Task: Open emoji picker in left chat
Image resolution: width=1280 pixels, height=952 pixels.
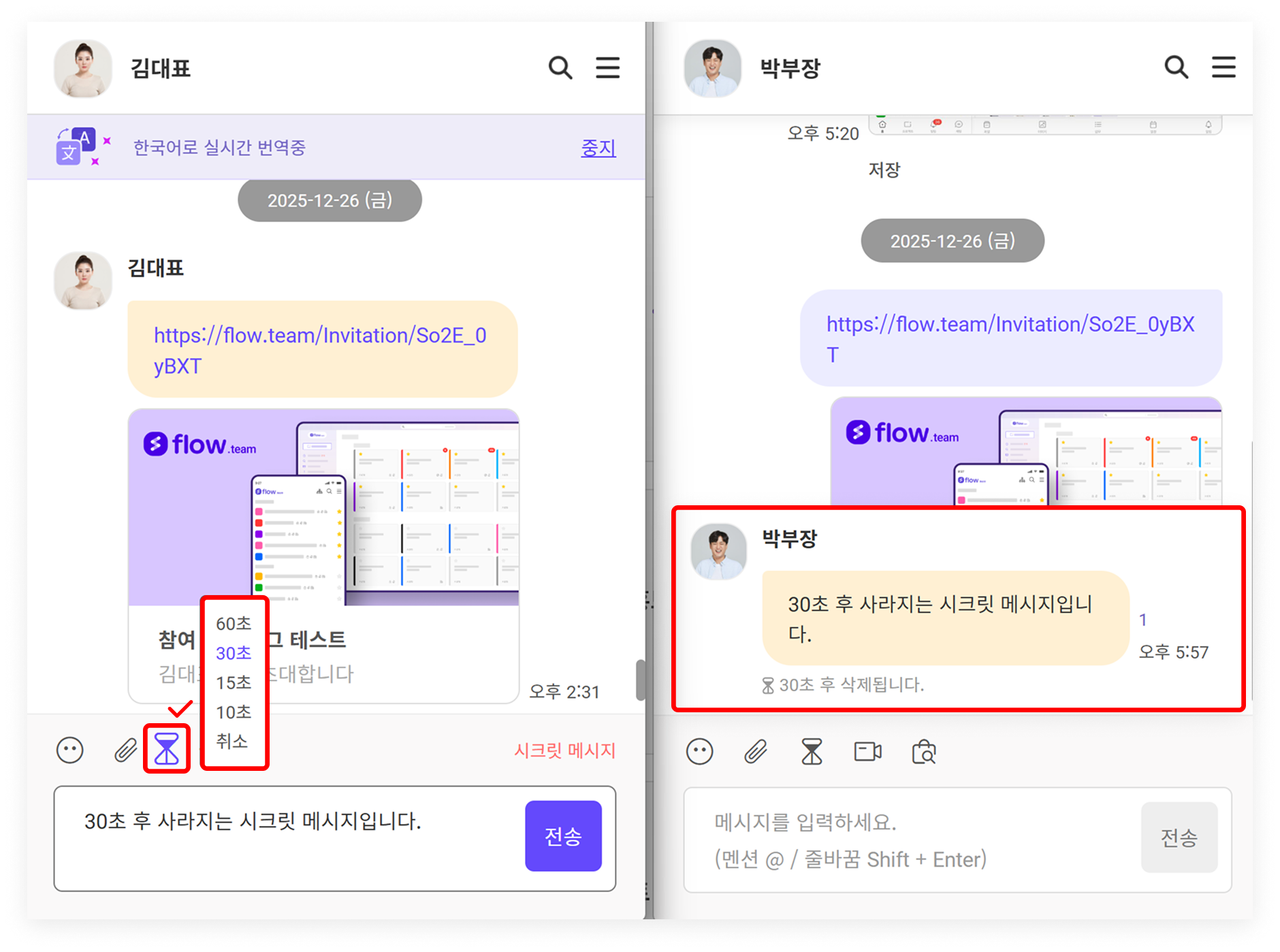Action: click(69, 750)
